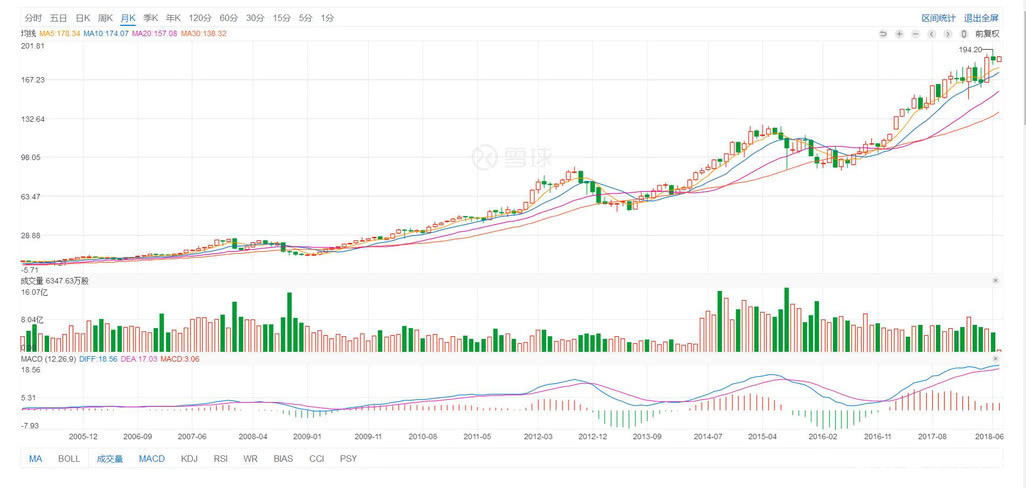Click 退出全屏 to exit fullscreen
The image size is (1026, 488).
point(981,18)
